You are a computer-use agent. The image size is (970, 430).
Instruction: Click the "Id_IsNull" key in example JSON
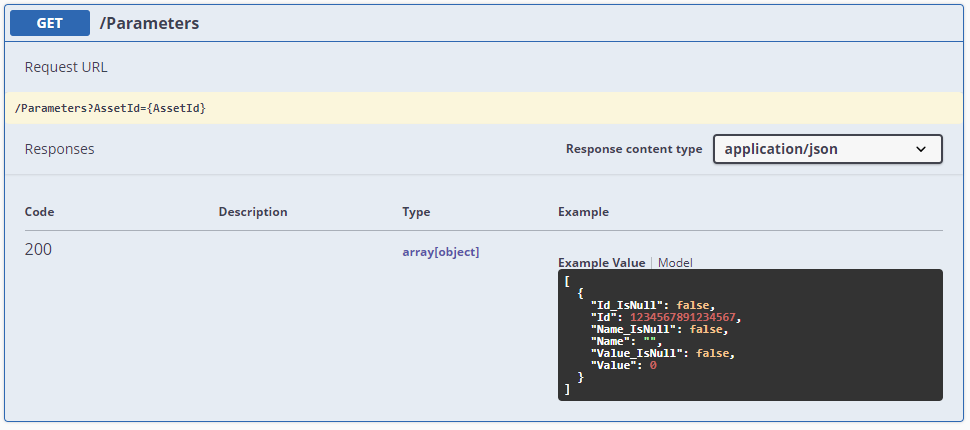point(630,305)
